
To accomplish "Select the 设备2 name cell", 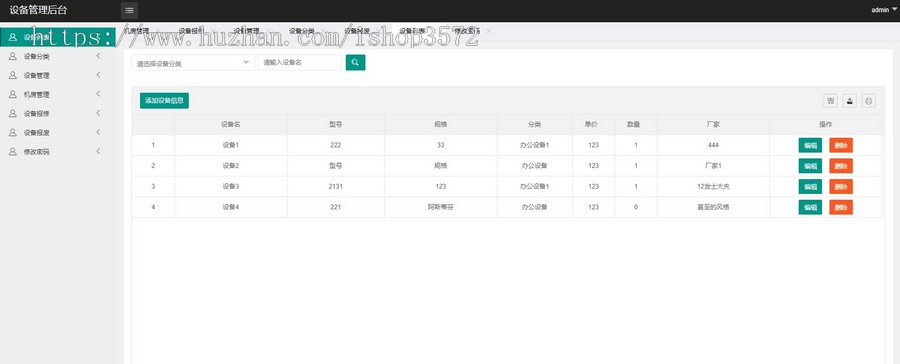I will click(231, 166).
